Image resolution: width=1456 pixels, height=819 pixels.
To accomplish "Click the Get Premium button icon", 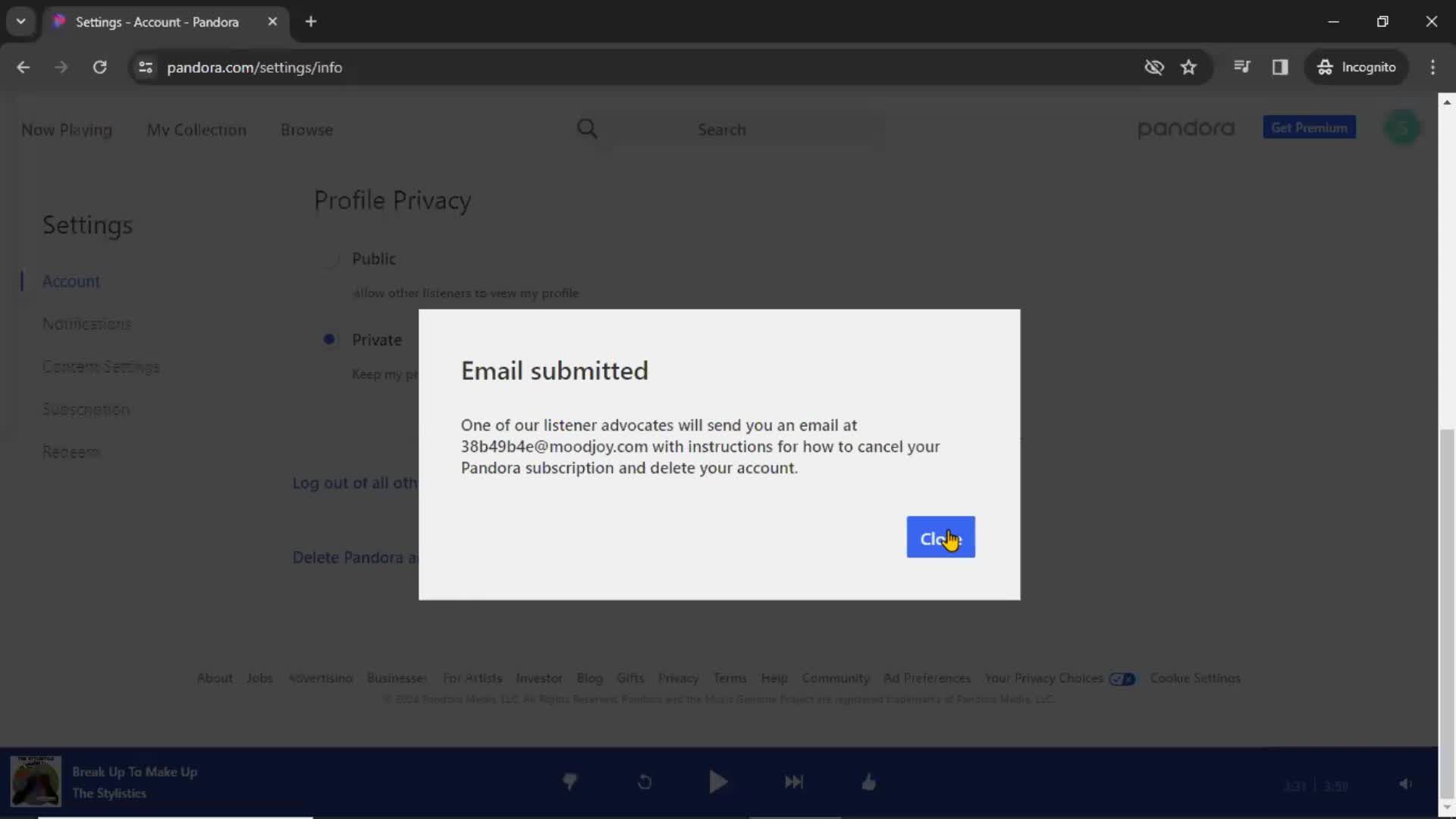I will (x=1310, y=128).
